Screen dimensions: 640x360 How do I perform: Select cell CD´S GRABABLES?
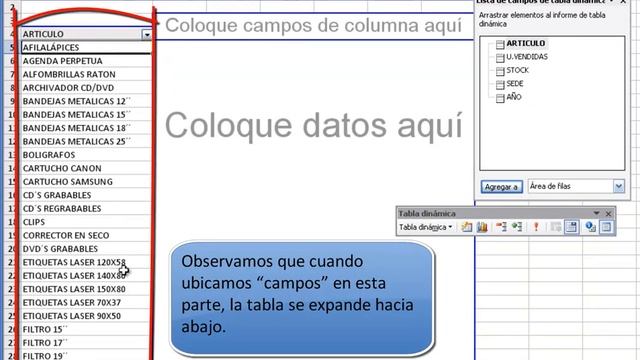coord(86,195)
